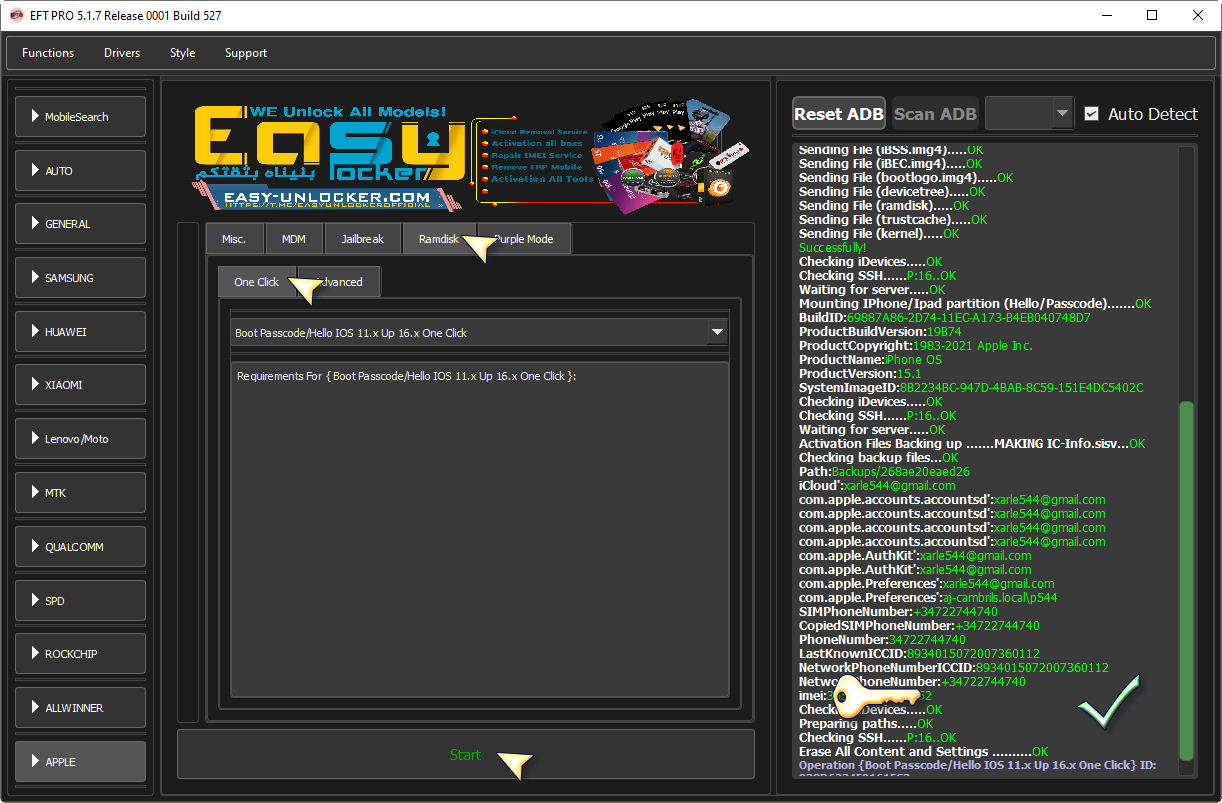Screen dimensions: 1222x803
Task: Click the Scan ADB button
Action: coord(935,114)
